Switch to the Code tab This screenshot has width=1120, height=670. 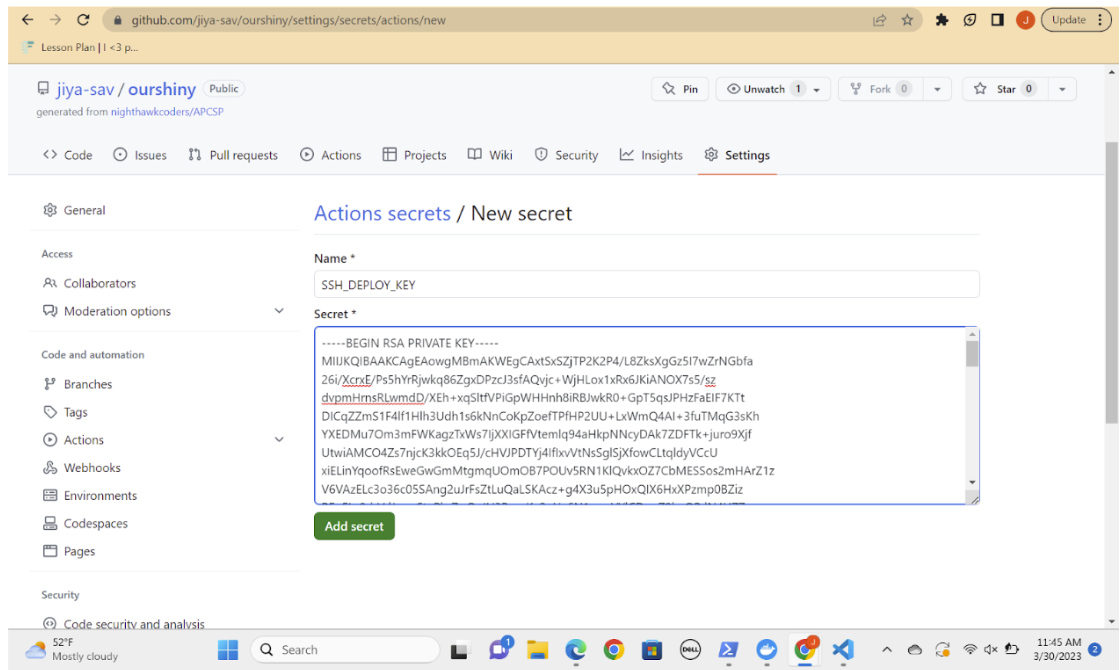(68, 155)
